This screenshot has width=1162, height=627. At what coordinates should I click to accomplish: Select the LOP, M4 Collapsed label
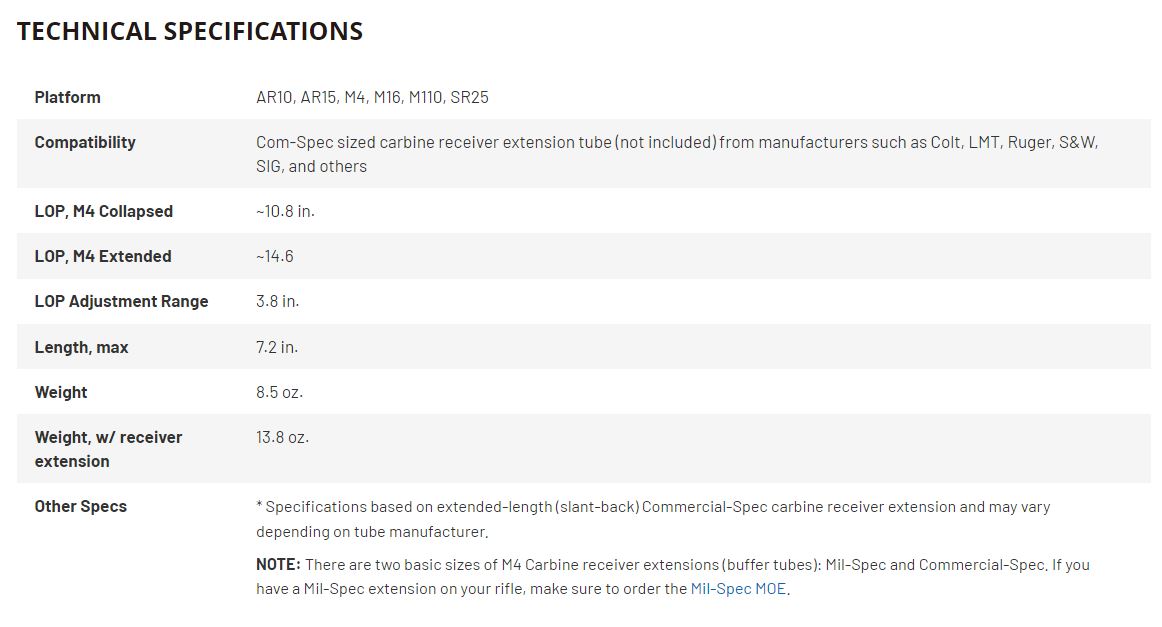tap(104, 211)
